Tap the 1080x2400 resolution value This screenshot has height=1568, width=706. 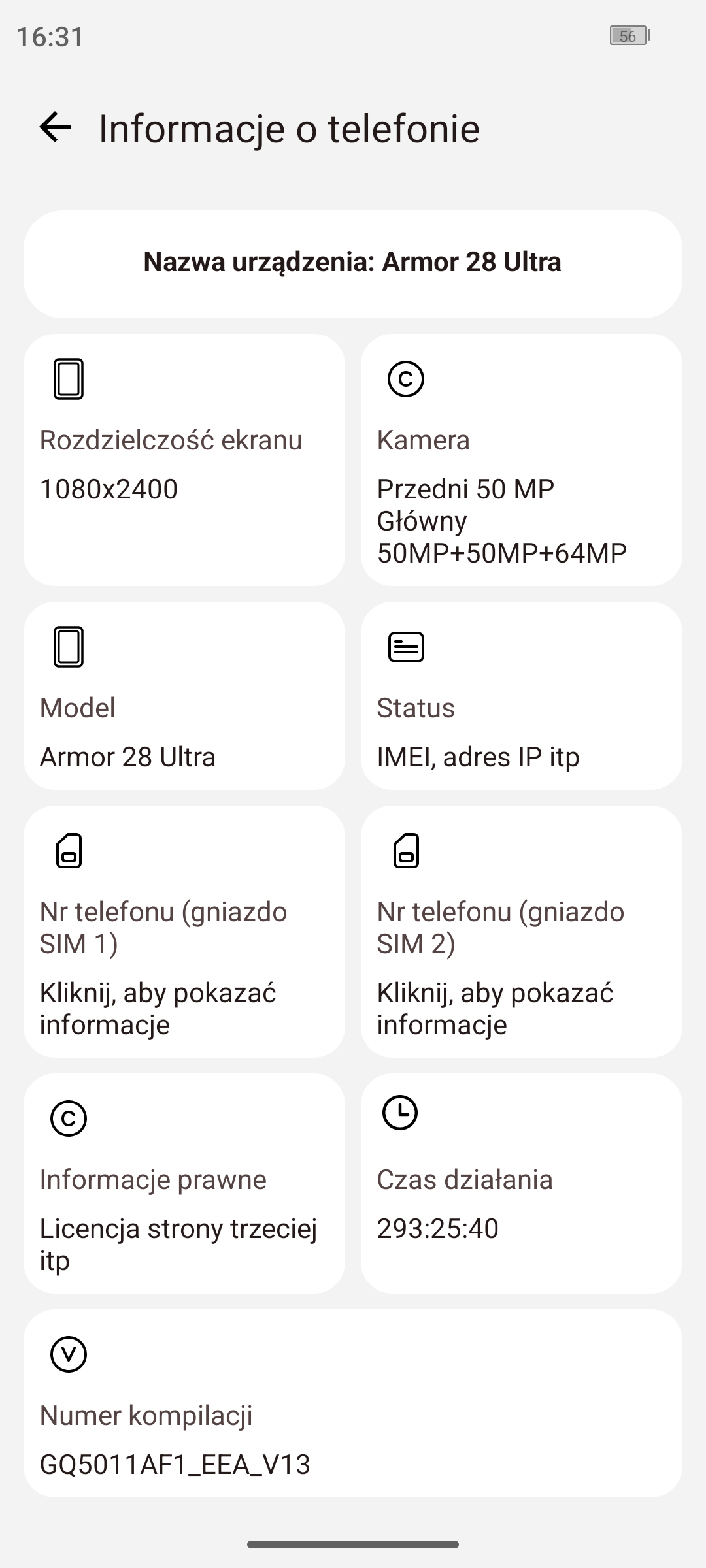109,489
